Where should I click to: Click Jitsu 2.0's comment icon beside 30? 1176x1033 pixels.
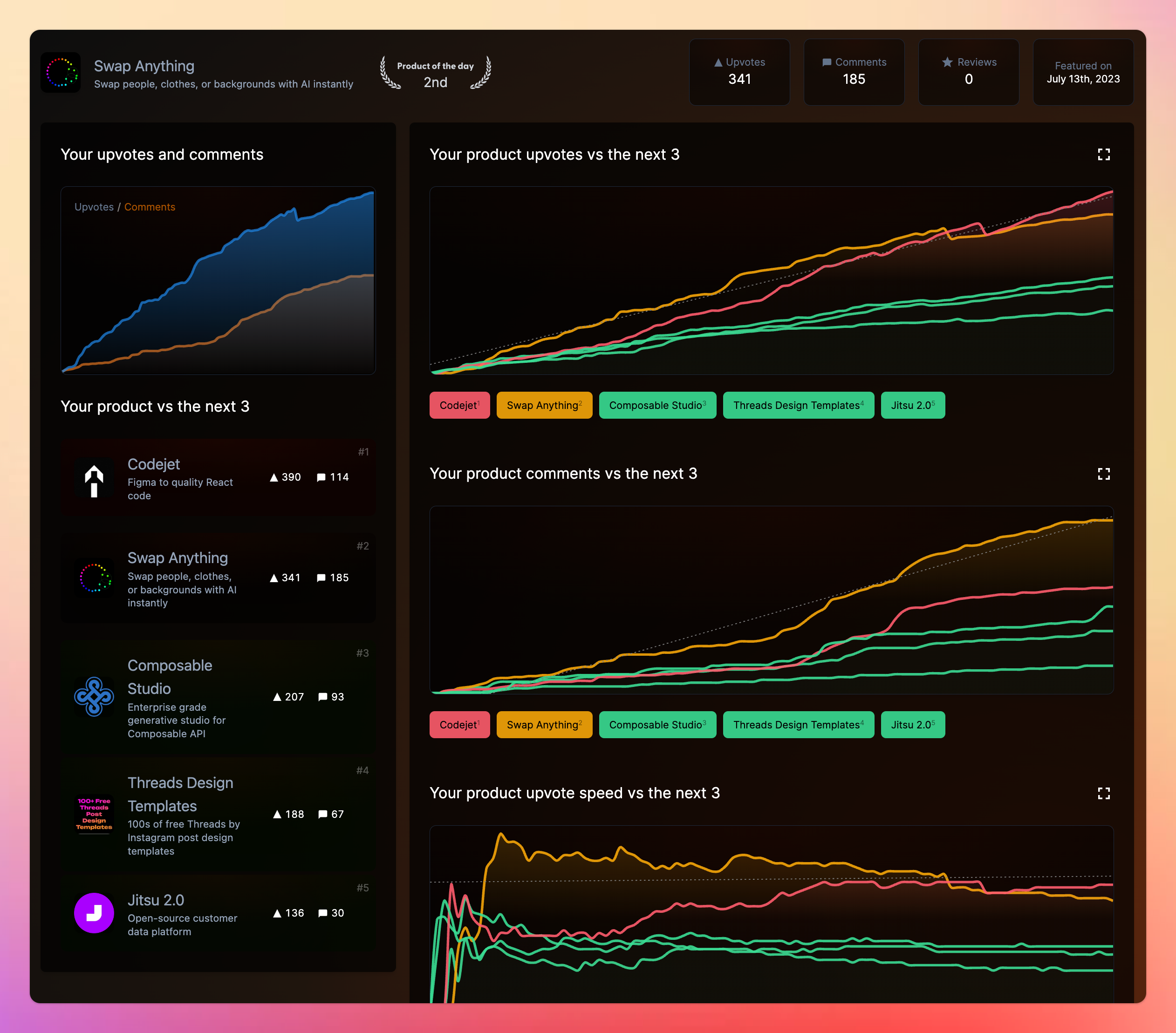point(323,913)
